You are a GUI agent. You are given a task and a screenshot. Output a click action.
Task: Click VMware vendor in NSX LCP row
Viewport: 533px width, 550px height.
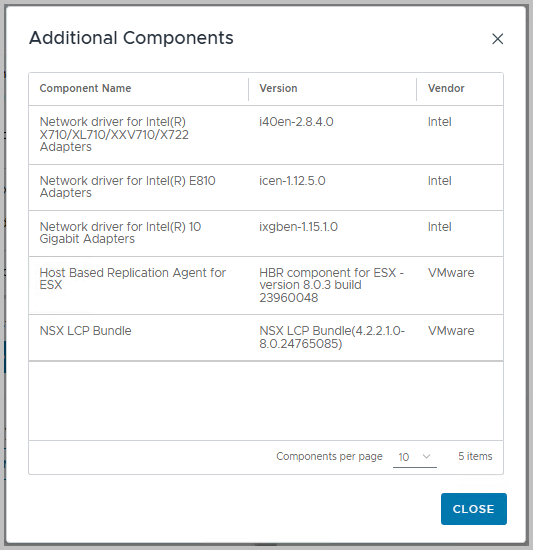(451, 330)
